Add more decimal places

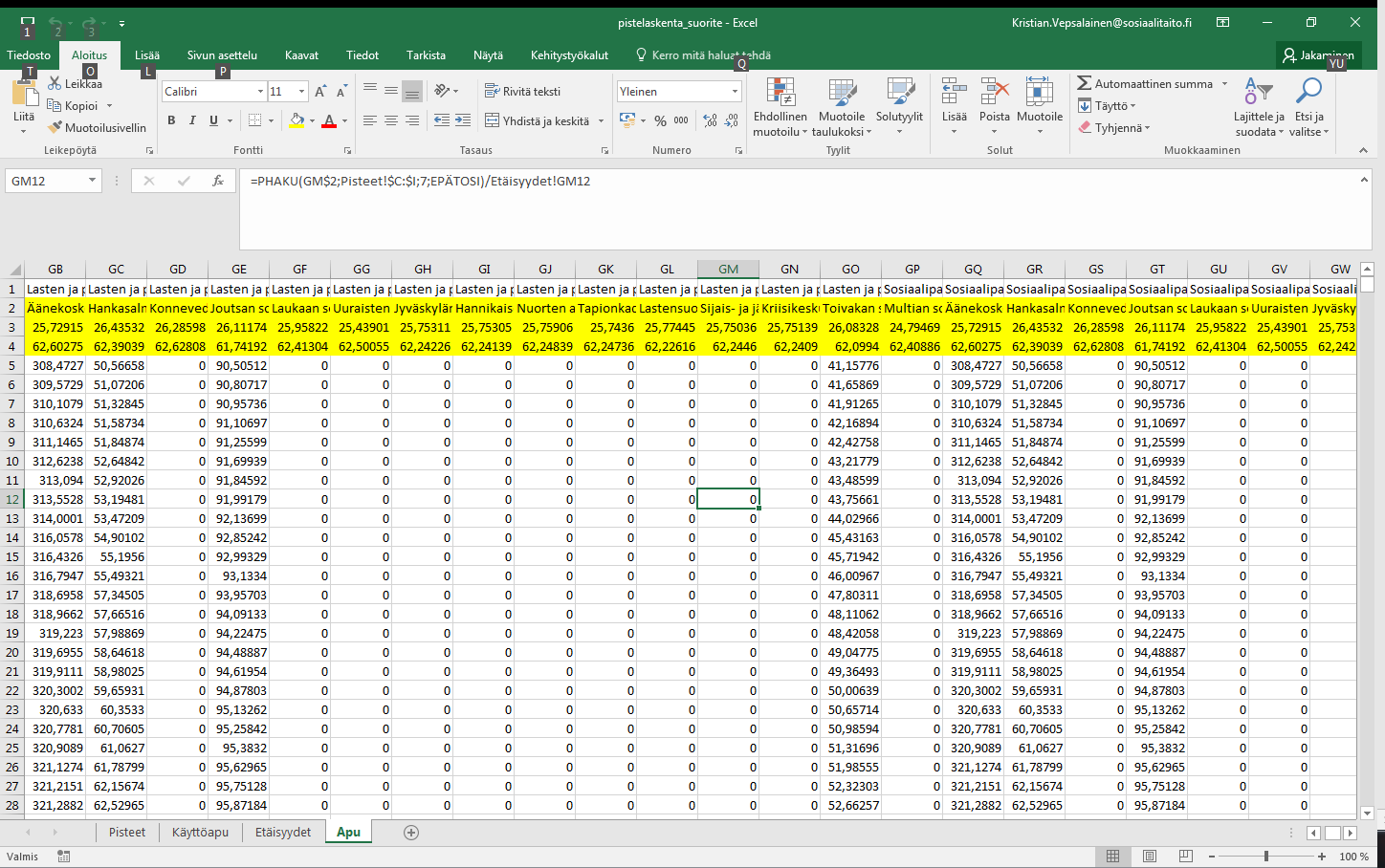click(x=710, y=120)
